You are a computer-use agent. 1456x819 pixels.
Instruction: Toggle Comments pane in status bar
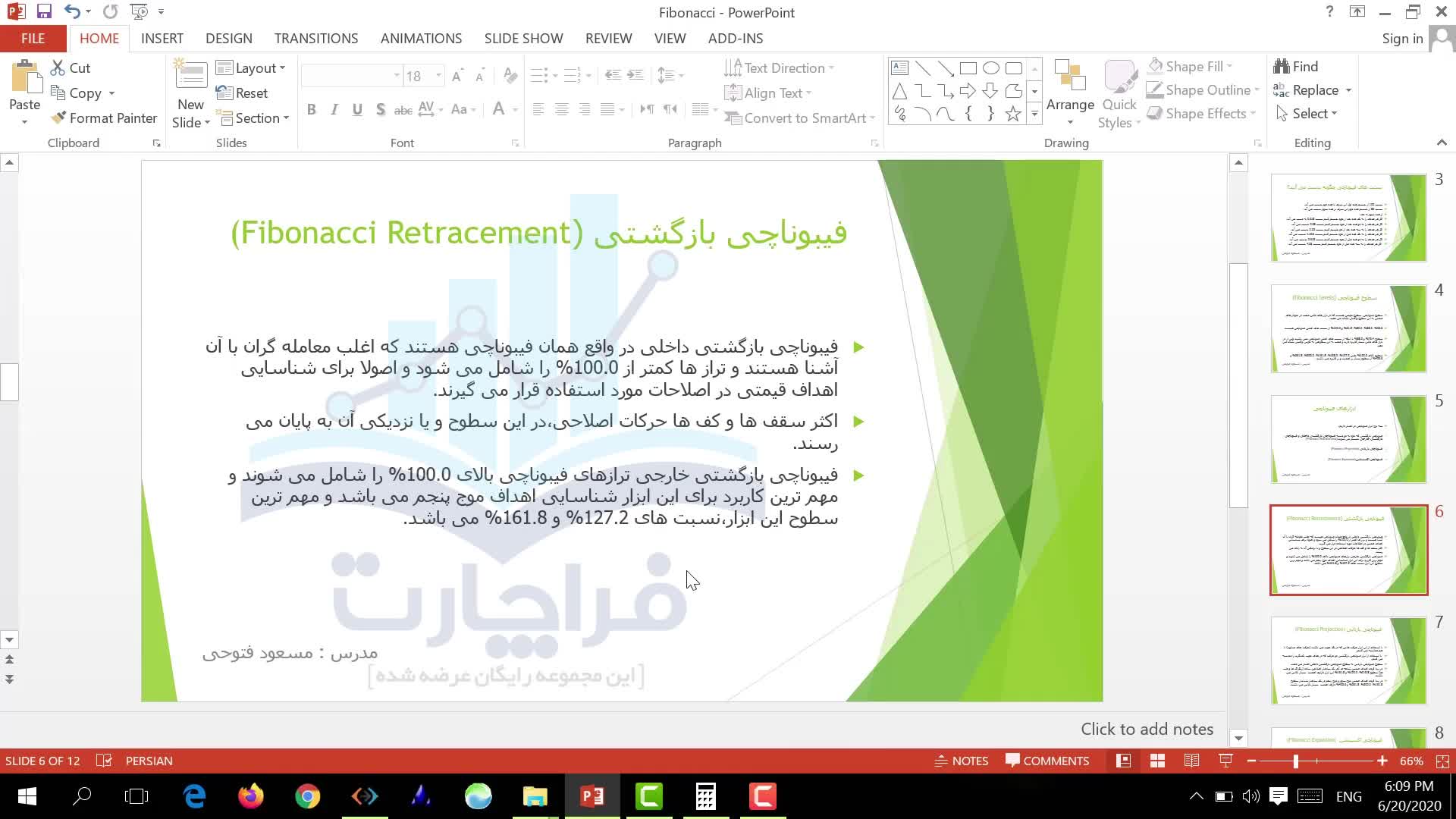pyautogui.click(x=1046, y=761)
